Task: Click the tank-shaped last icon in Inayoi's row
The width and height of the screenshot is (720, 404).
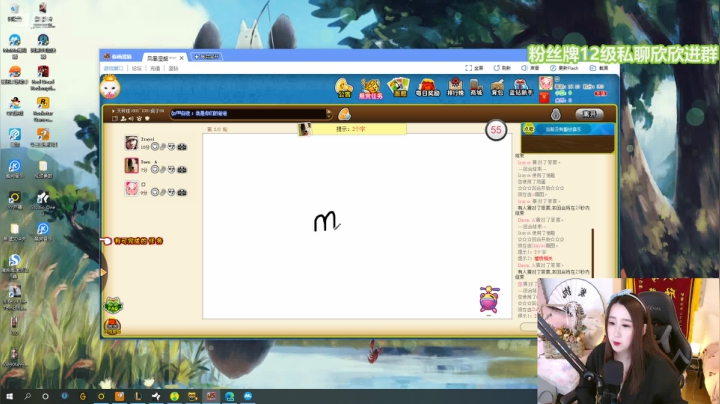Action: (182, 147)
